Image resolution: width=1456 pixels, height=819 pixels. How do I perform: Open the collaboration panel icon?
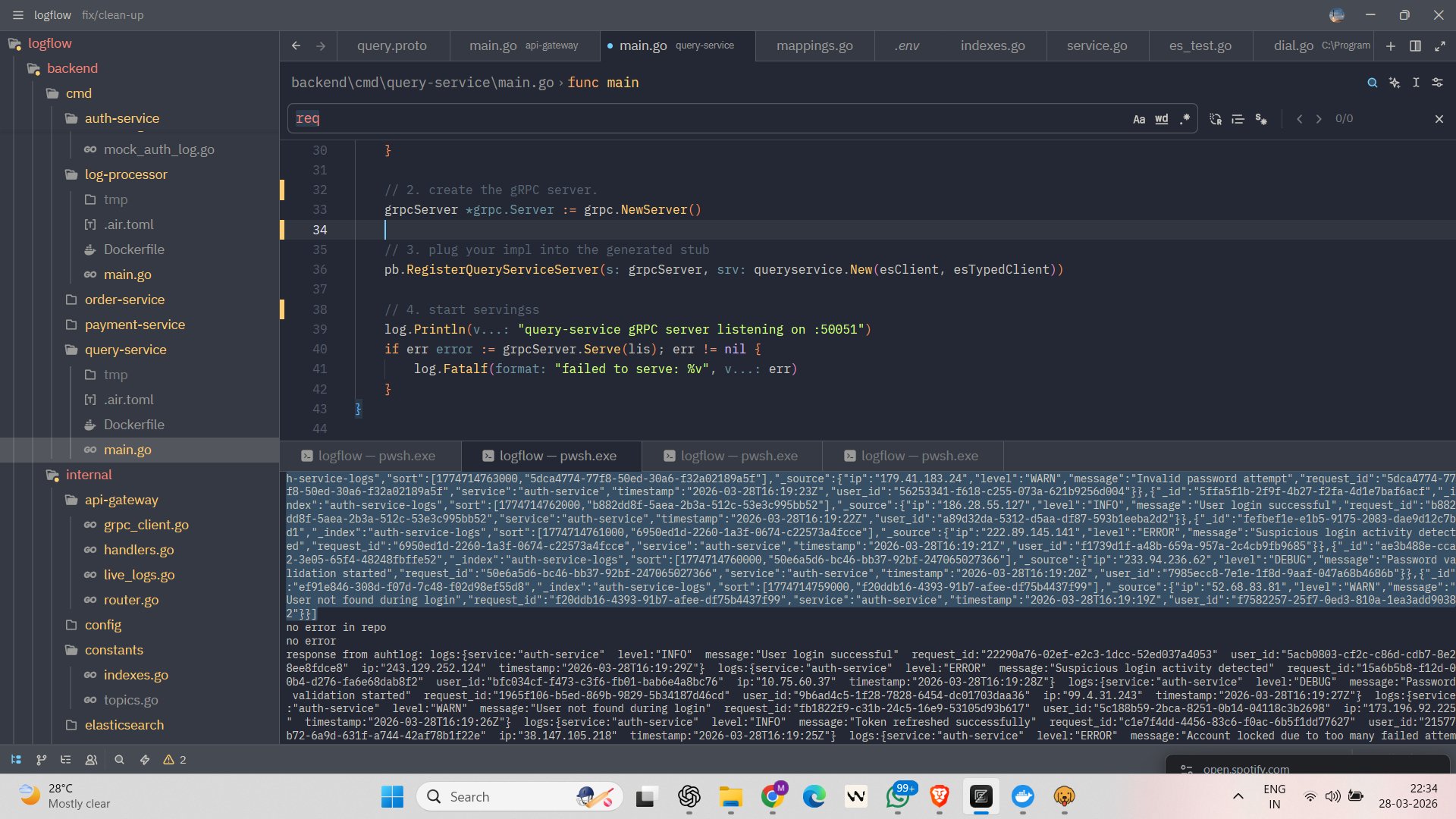click(91, 760)
